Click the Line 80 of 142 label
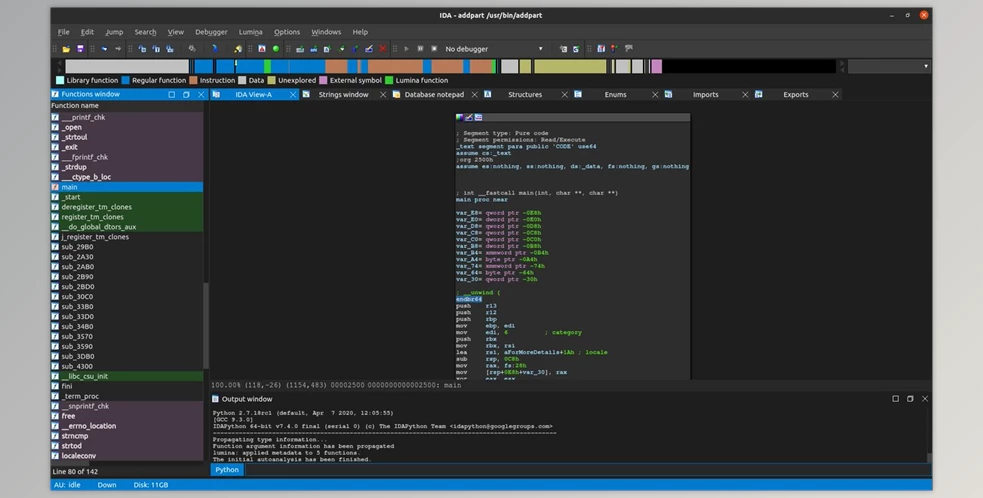Viewport: 983px width, 498px height. pyautogui.click(x=75, y=472)
